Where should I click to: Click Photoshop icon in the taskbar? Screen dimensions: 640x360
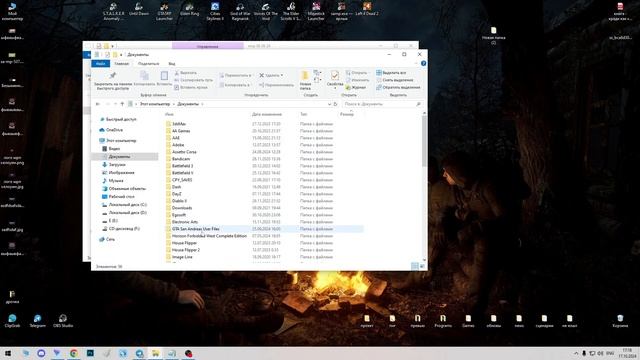point(90,353)
